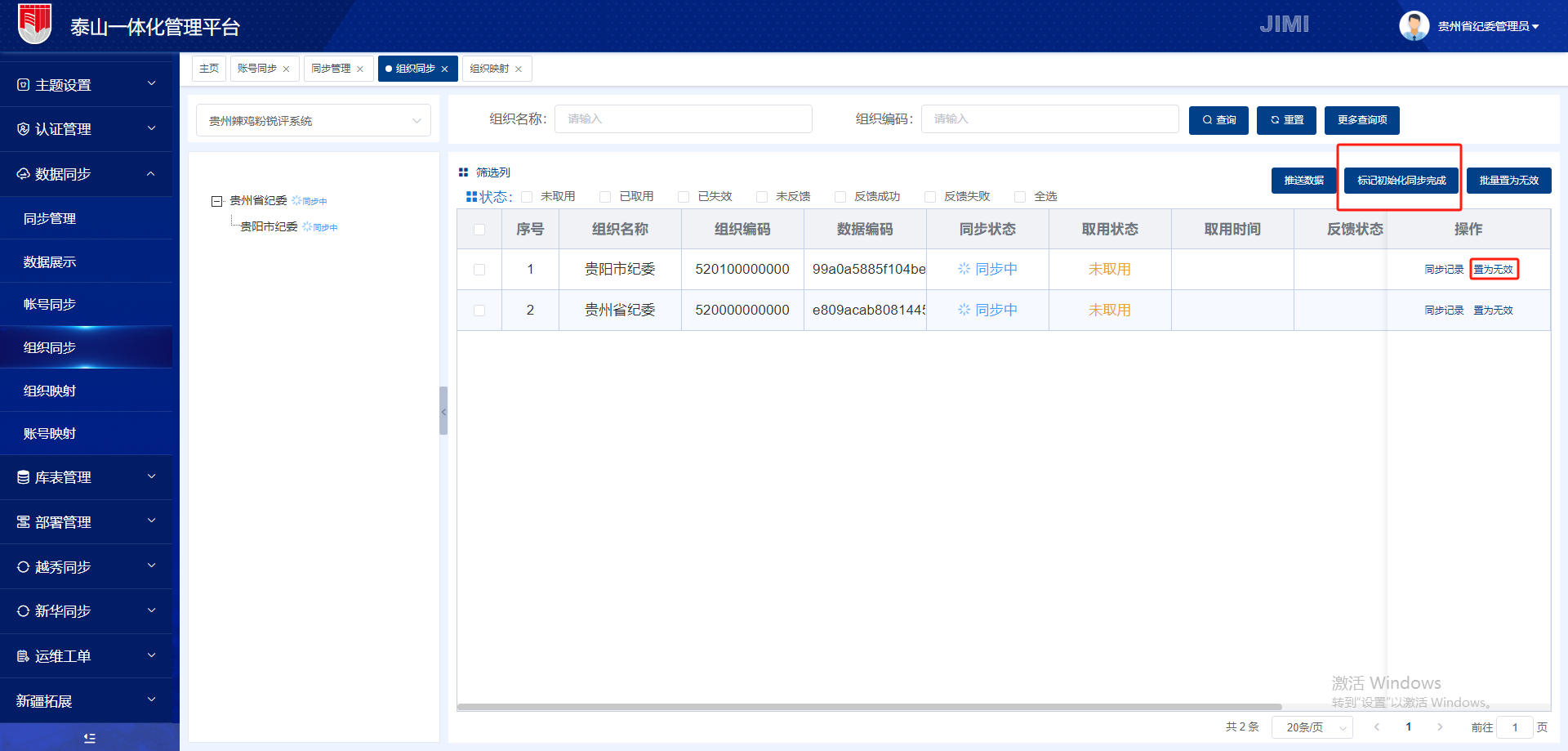Click the horizontal table scrollbar
Image resolution: width=1568 pixels, height=751 pixels.
point(869,707)
